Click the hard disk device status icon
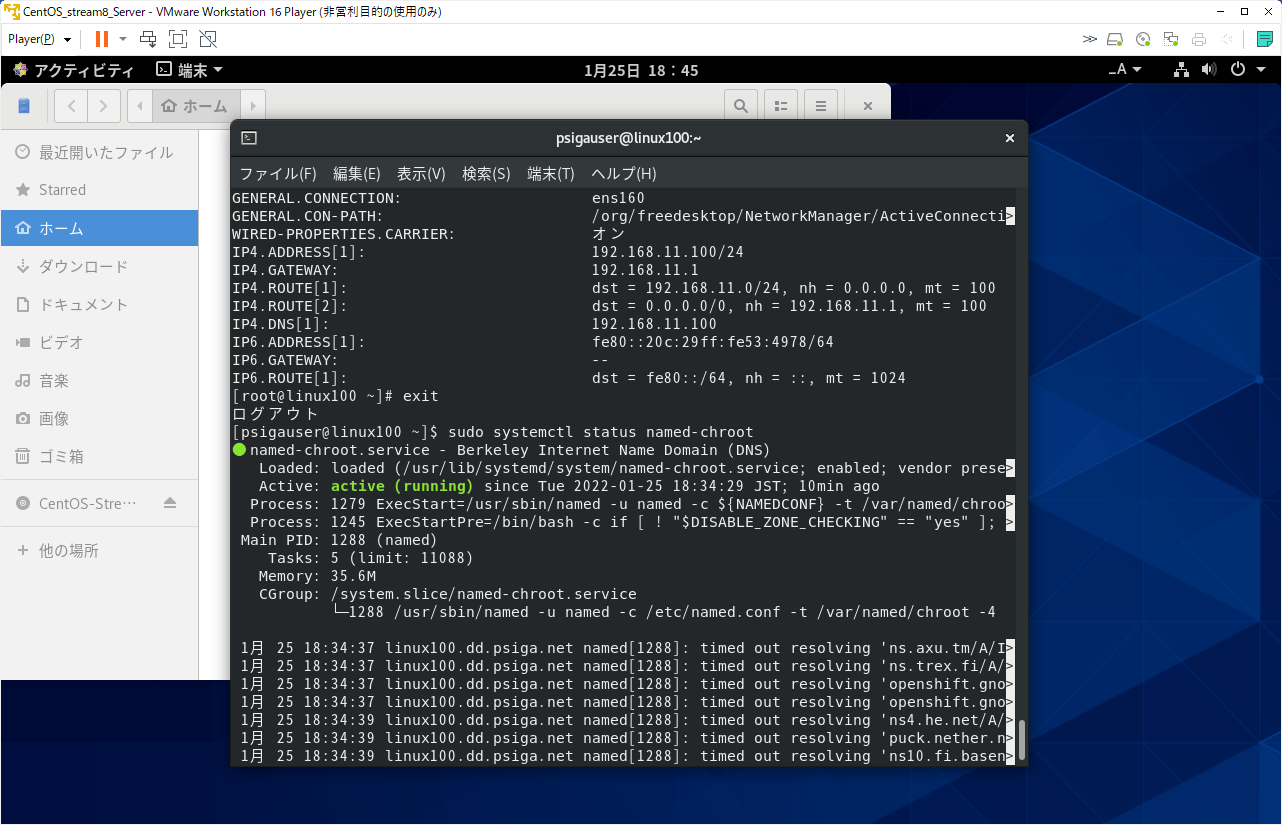Image resolution: width=1282 pixels, height=825 pixels. 1115,39
